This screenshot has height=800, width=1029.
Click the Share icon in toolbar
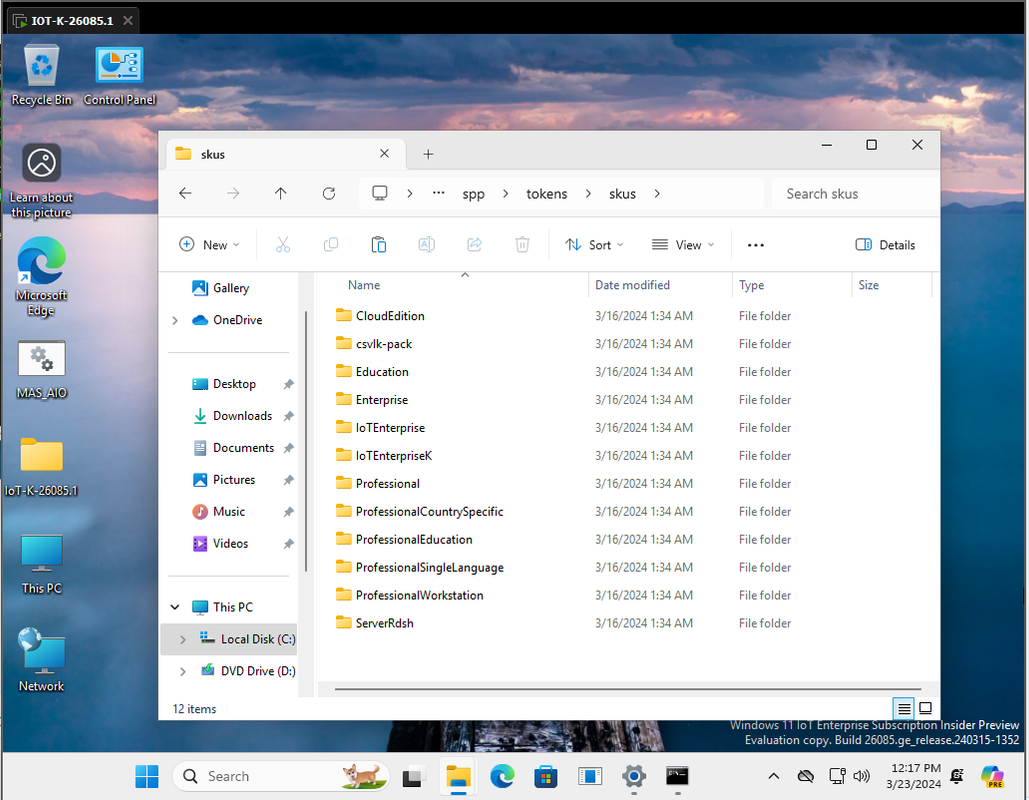click(474, 245)
